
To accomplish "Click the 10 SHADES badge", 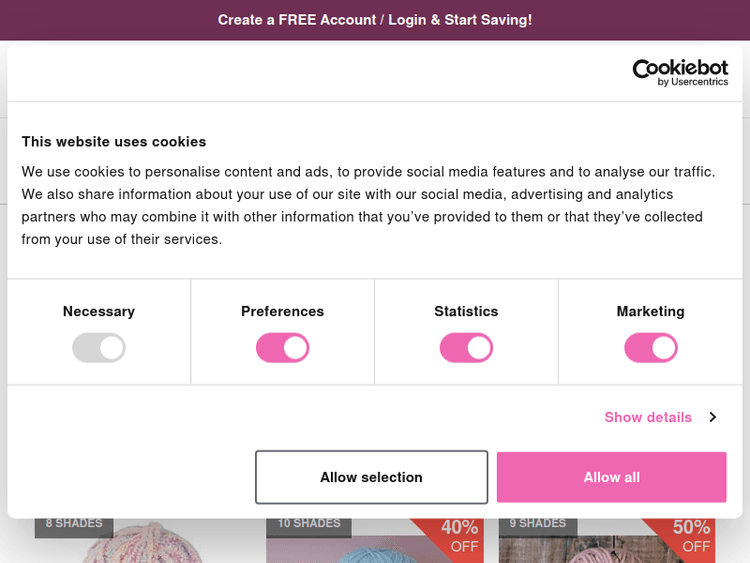I will tap(309, 524).
